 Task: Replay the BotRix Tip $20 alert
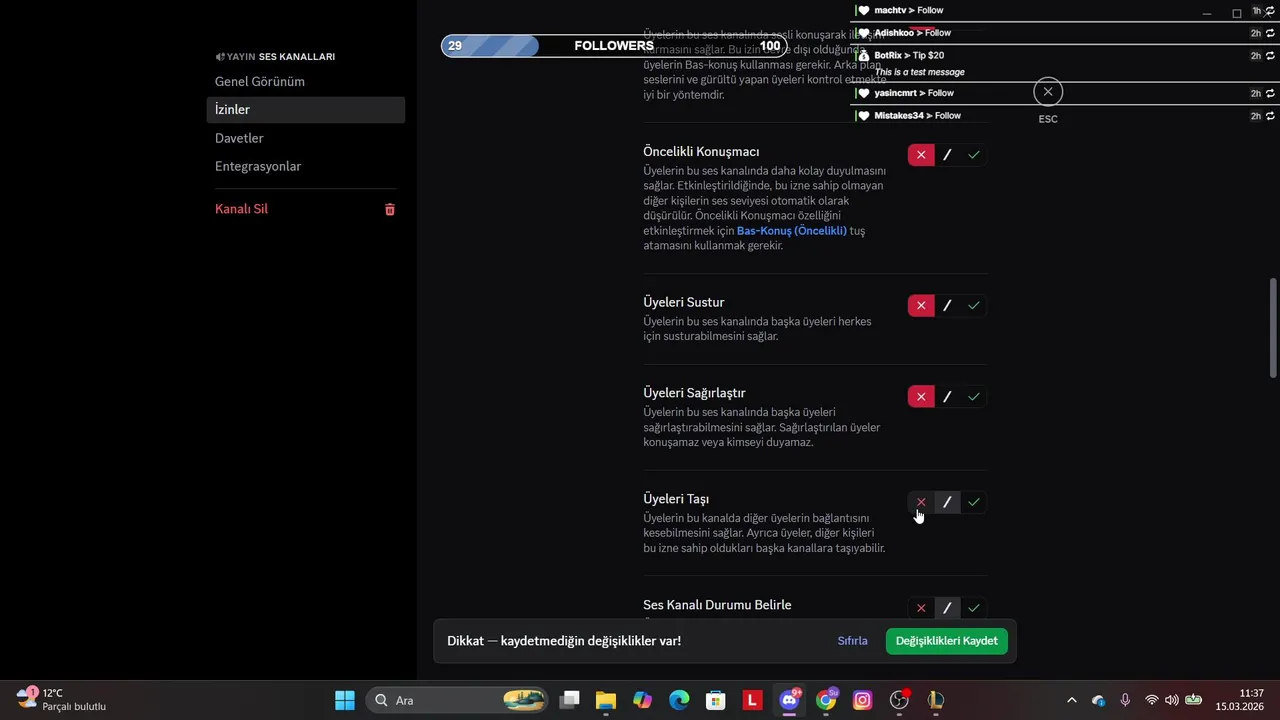click(x=1270, y=56)
